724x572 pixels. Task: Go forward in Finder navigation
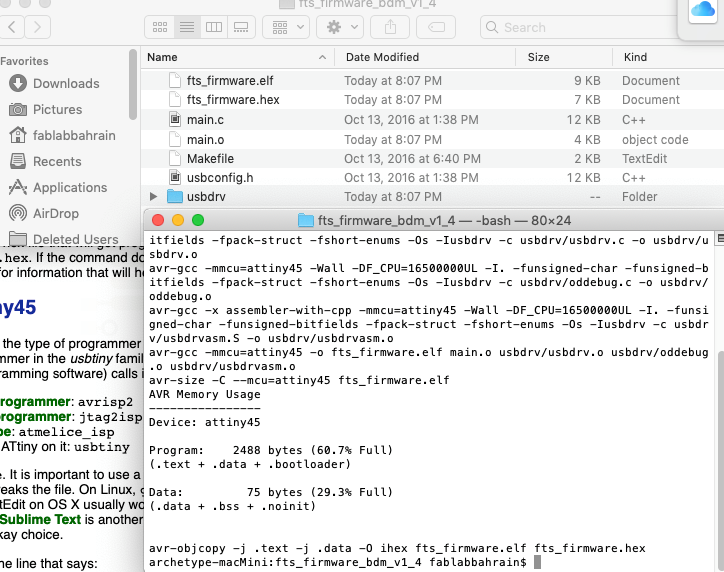[x=37, y=27]
